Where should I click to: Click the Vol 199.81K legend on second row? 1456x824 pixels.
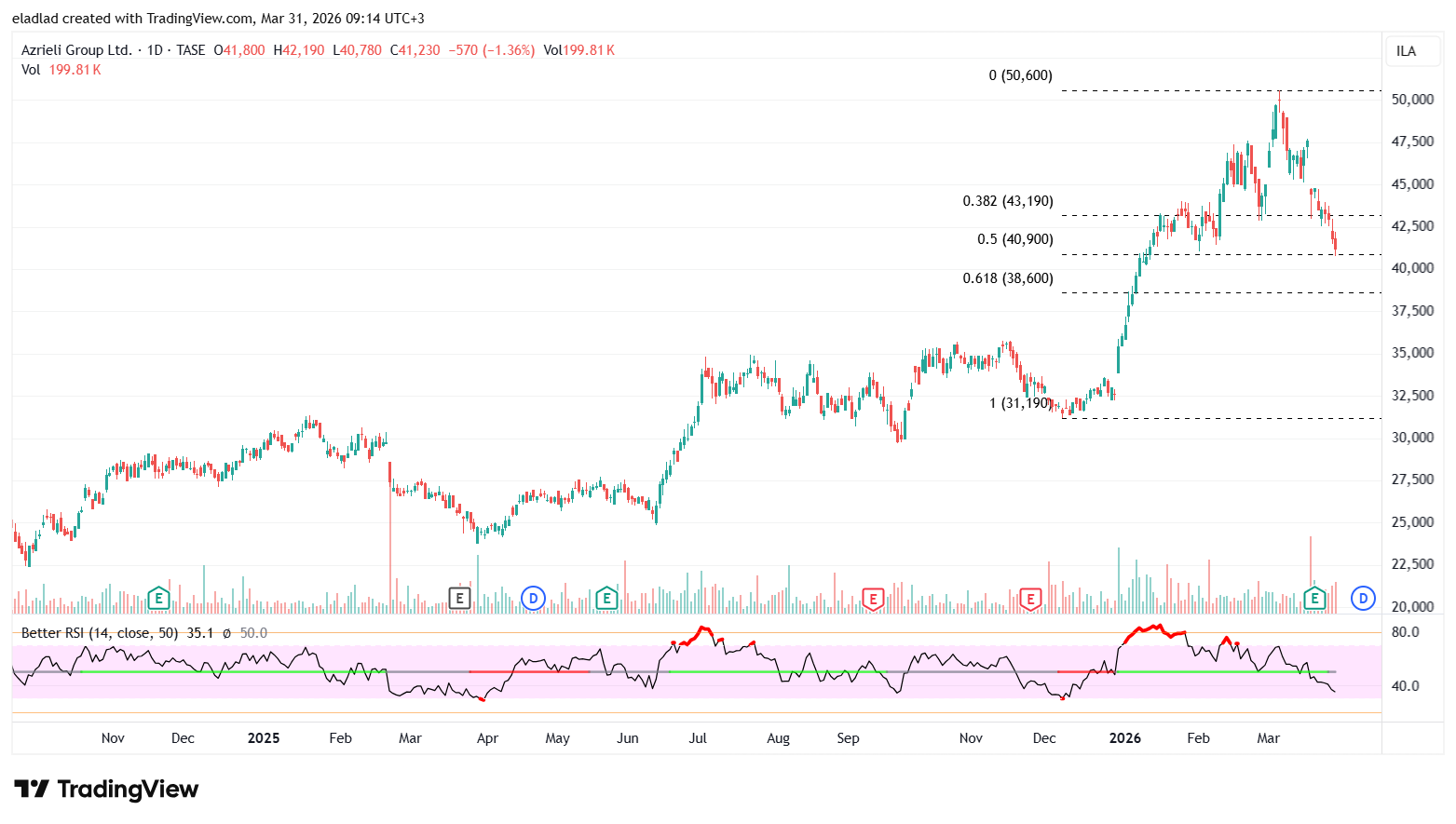pos(61,70)
